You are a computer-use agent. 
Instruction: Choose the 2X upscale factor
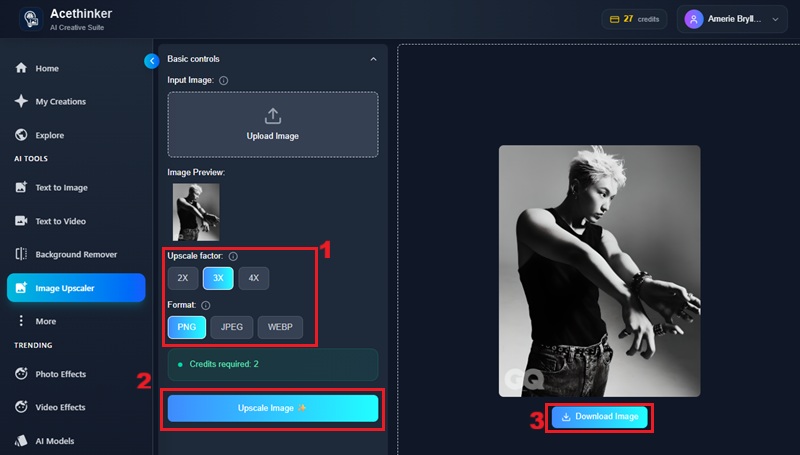tap(183, 278)
